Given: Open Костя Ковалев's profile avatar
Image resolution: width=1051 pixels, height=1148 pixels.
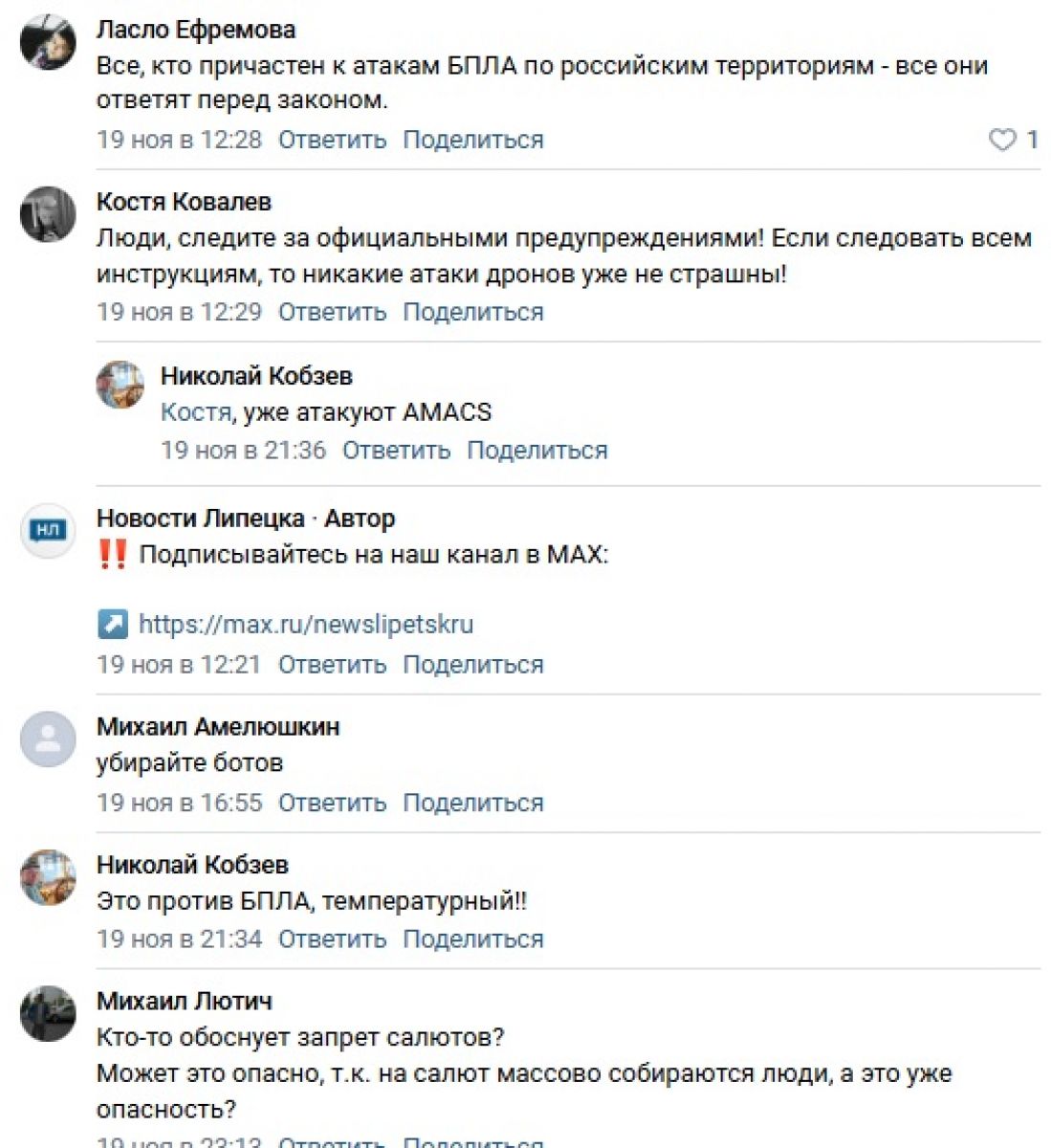Looking at the screenshot, I should (x=48, y=214).
